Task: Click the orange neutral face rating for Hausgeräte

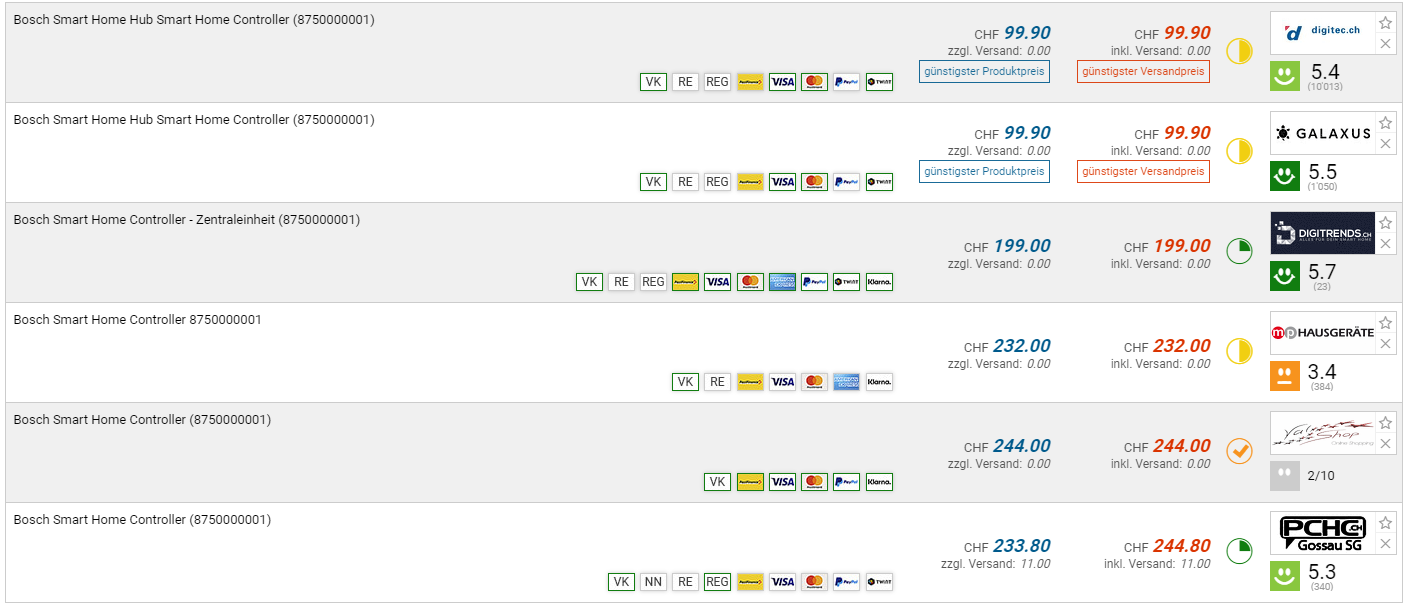Action: point(1285,376)
